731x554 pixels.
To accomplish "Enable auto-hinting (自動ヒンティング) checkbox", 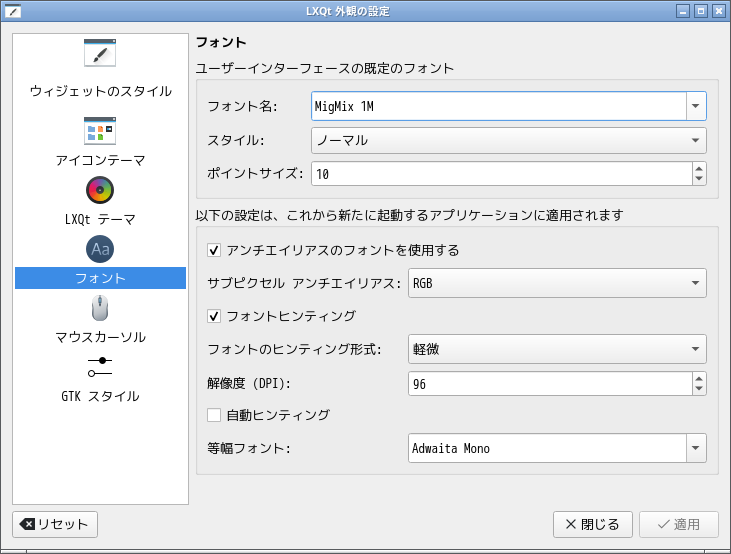I will click(x=214, y=414).
